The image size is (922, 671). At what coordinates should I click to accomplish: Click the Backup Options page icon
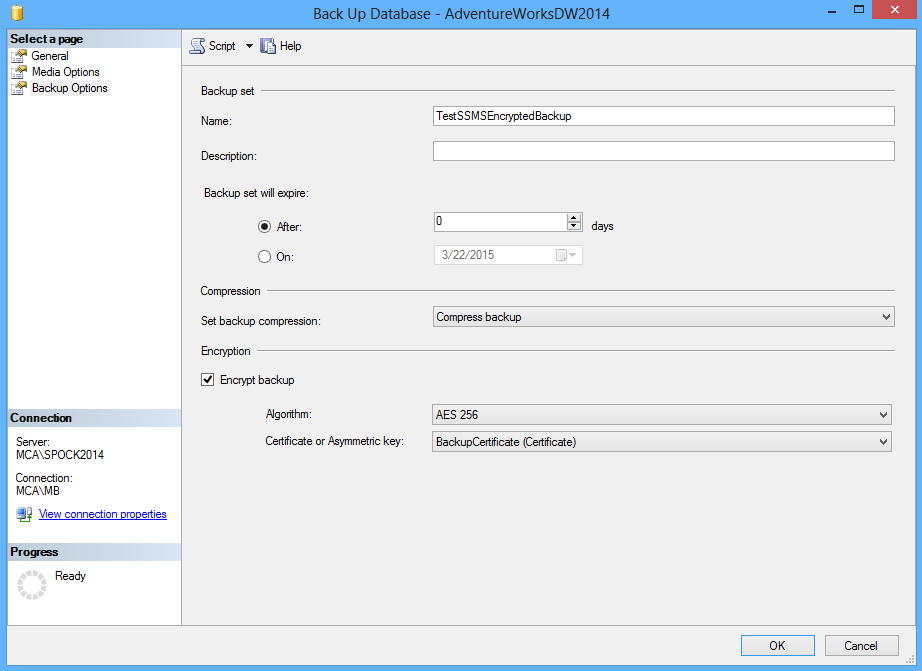[19, 88]
